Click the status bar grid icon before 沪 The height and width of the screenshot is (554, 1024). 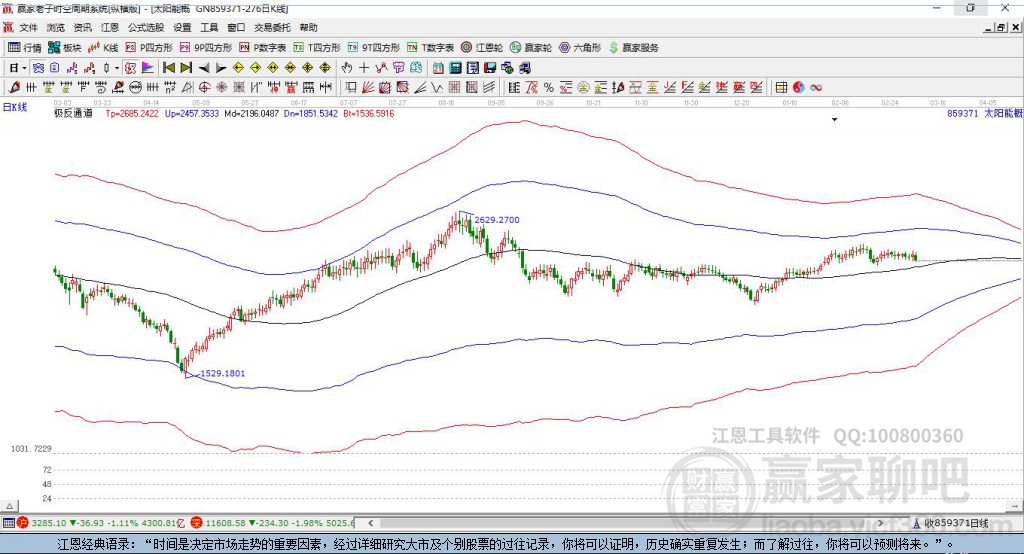pyautogui.click(x=8, y=523)
